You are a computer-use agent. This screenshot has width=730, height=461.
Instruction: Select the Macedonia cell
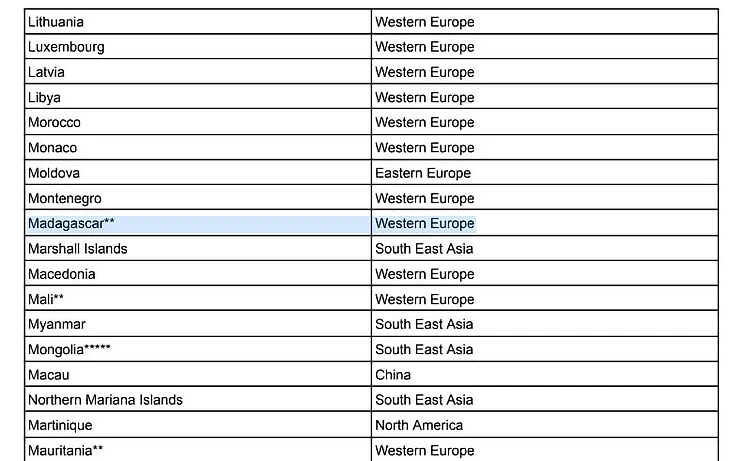(198, 273)
